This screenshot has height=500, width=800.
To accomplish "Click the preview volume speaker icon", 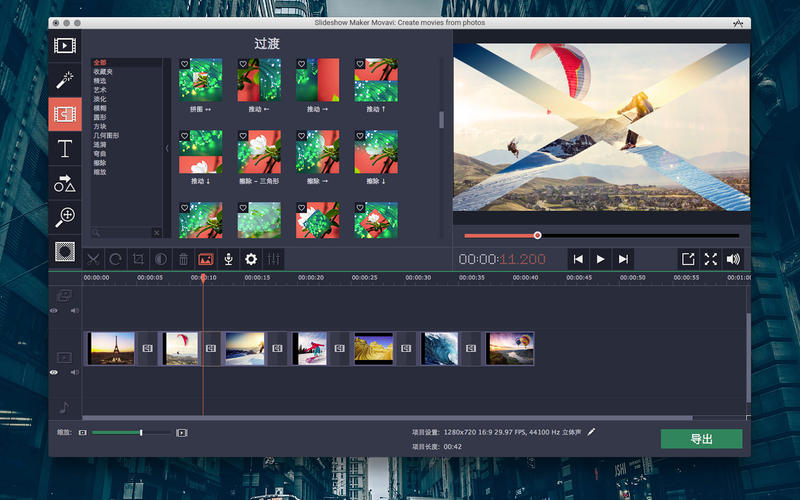I will [733, 259].
